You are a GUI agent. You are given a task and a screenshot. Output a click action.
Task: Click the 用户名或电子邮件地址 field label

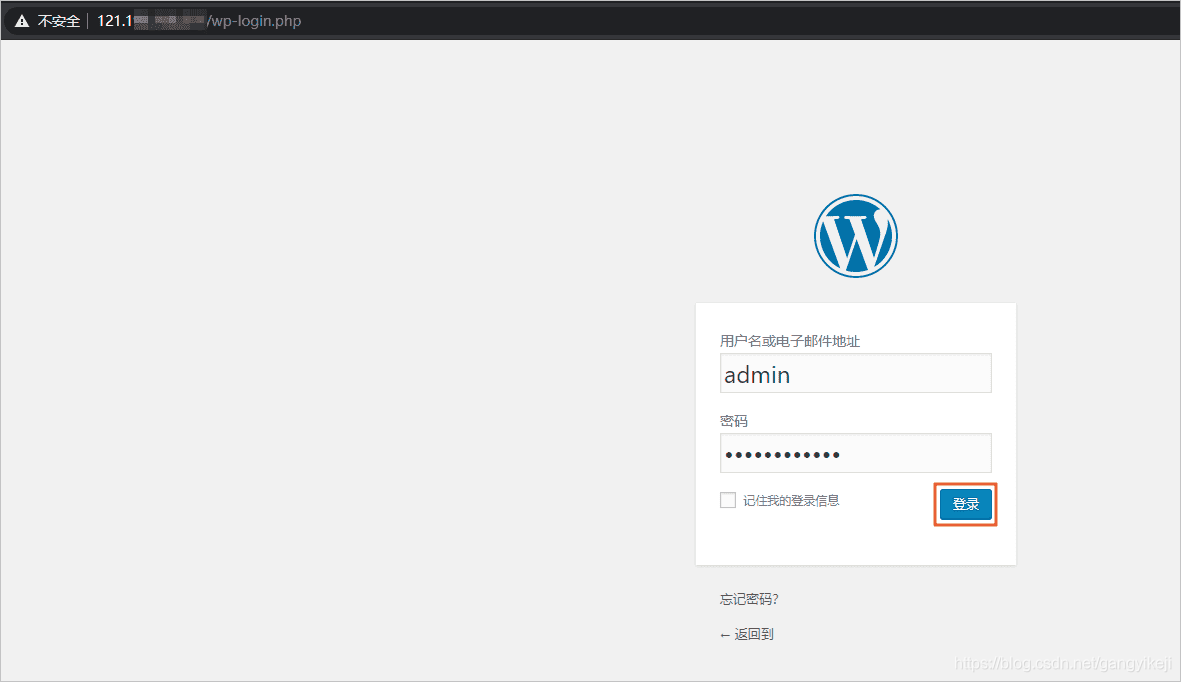tap(789, 341)
